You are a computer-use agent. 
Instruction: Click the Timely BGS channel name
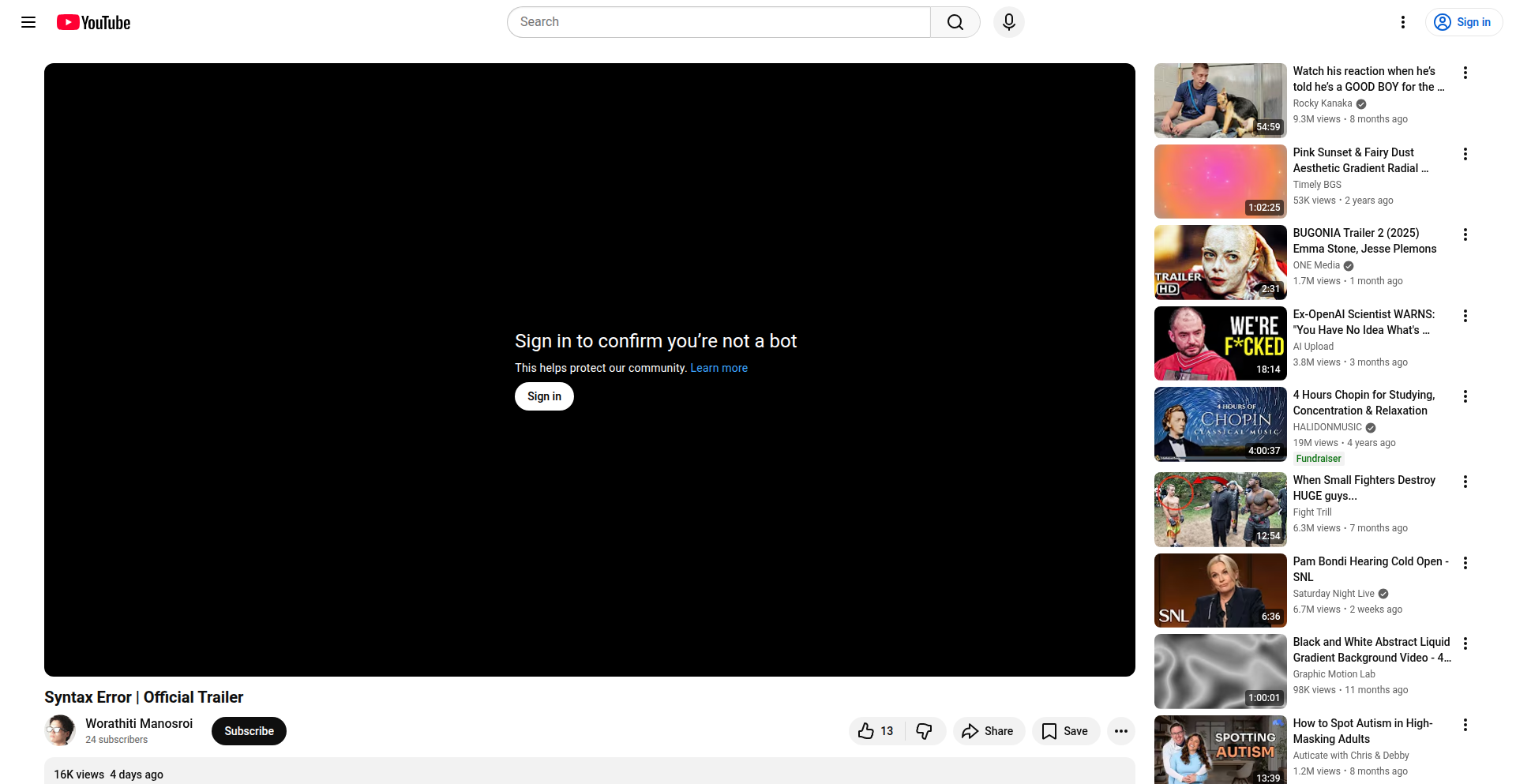[1317, 185]
